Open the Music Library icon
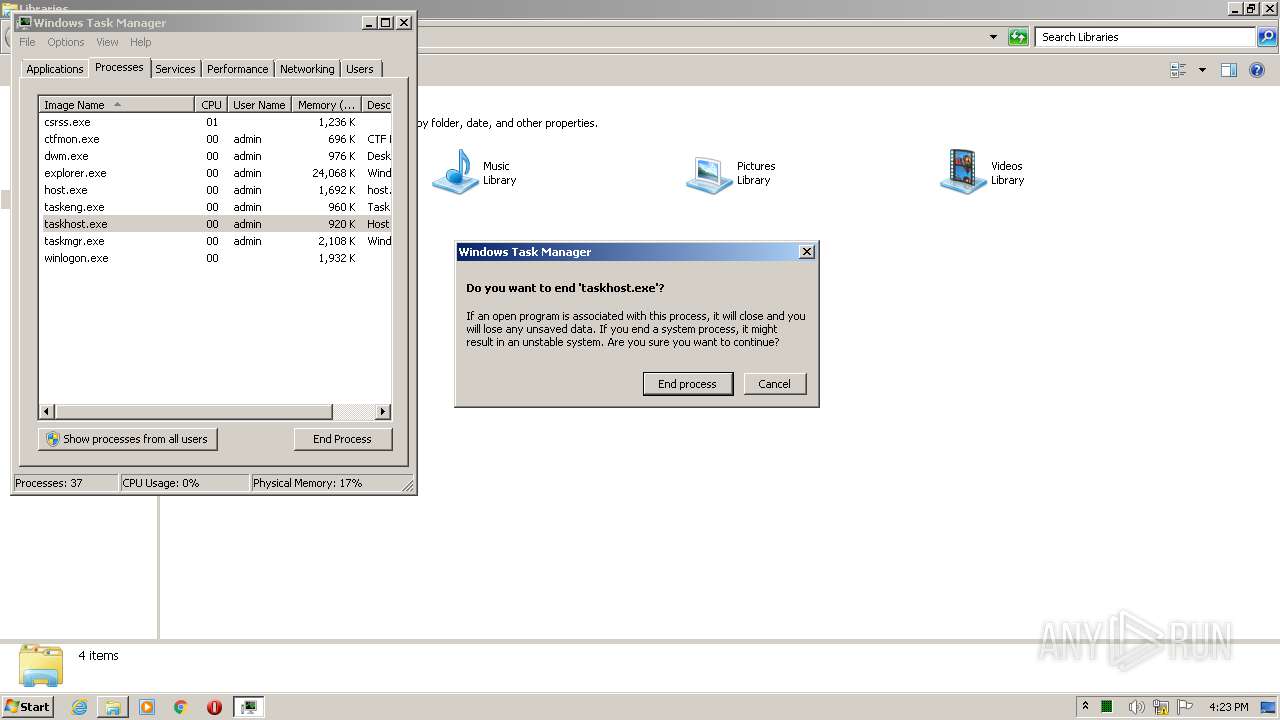The width and height of the screenshot is (1280, 720). pyautogui.click(x=457, y=172)
